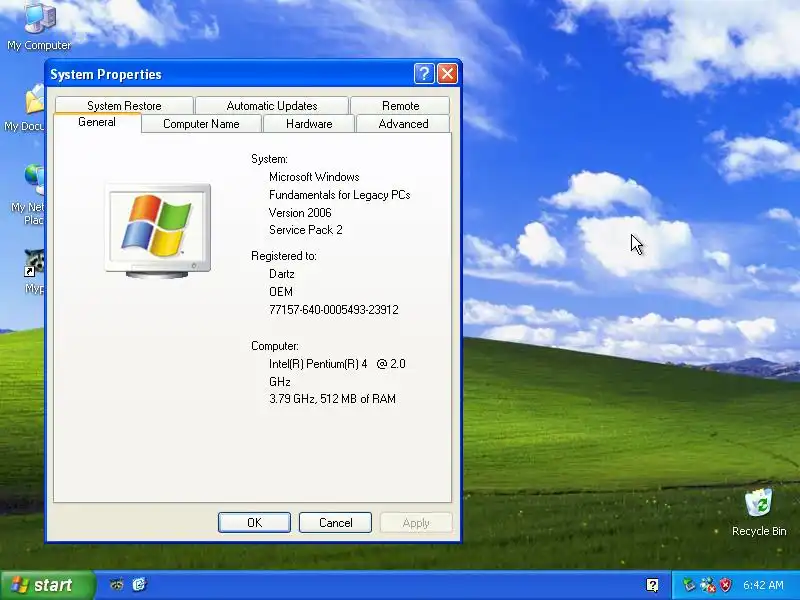This screenshot has height=600, width=800.
Task: Launch the blue quick launch icon
Action: tap(139, 585)
